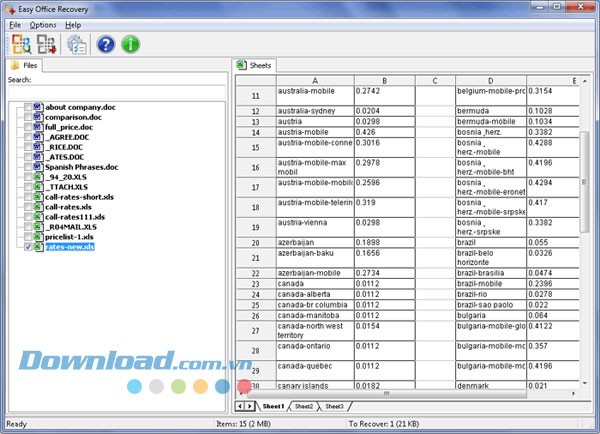
Task: Click the green info about icon
Action: (x=130, y=44)
